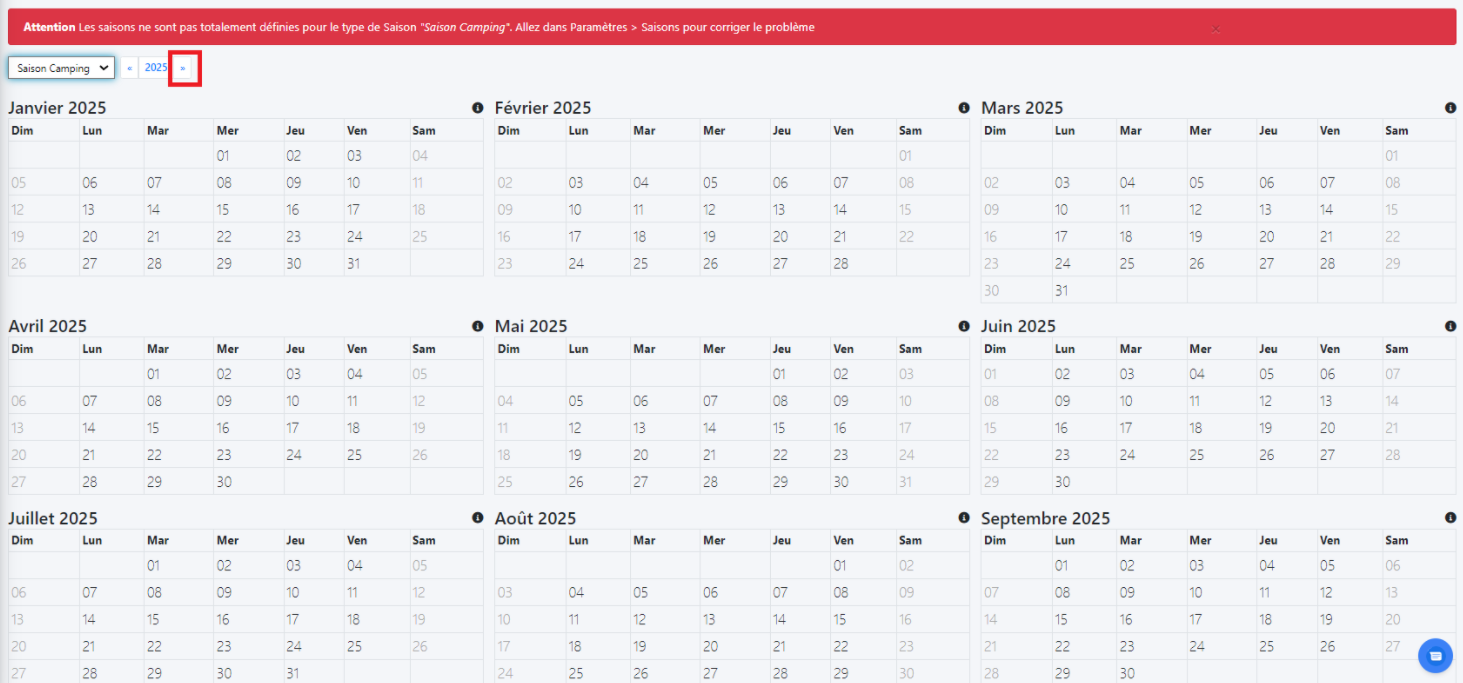The width and height of the screenshot is (1463, 683).
Task: Open the info icon for Mai 2025
Action: click(964, 326)
